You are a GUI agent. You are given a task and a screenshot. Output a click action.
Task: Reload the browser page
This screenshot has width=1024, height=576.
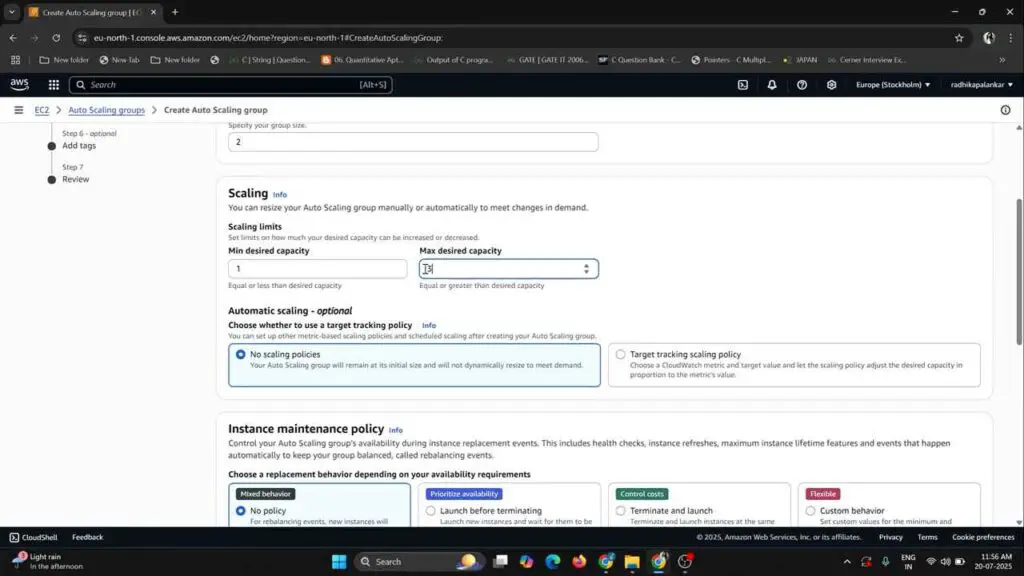[x=56, y=38]
